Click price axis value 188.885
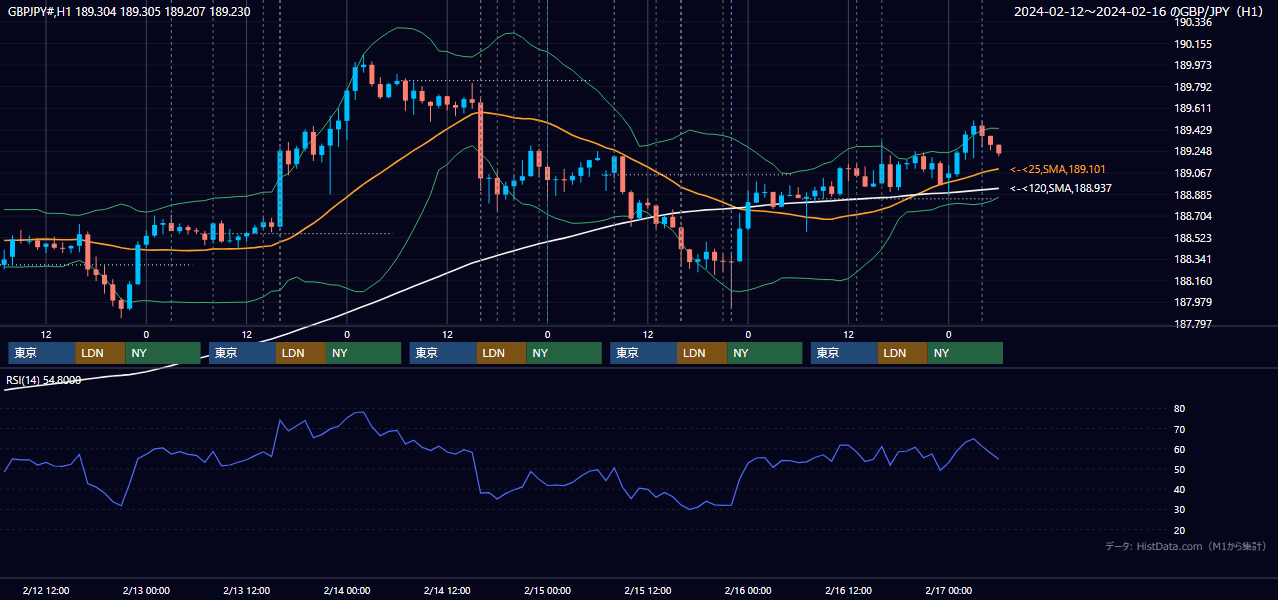The width and height of the screenshot is (1278, 600). [x=1193, y=195]
